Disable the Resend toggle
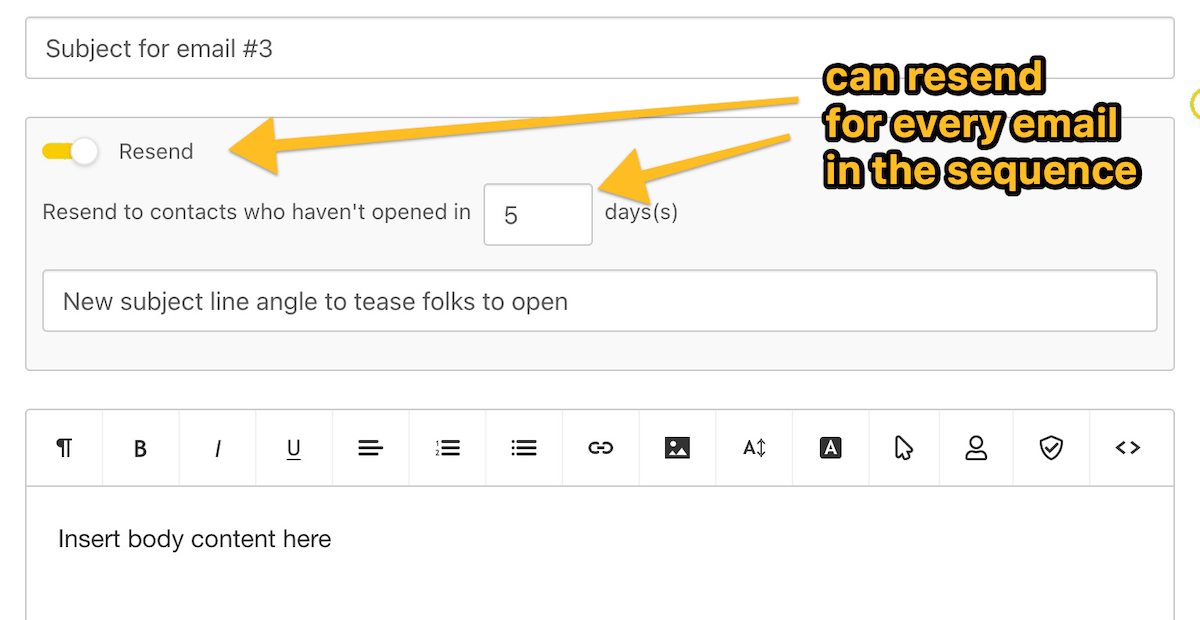 69,151
